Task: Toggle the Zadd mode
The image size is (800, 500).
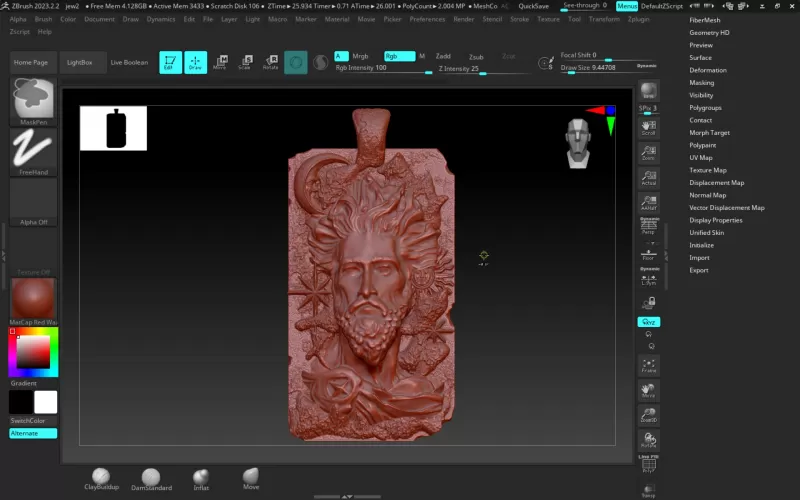Action: click(x=443, y=56)
